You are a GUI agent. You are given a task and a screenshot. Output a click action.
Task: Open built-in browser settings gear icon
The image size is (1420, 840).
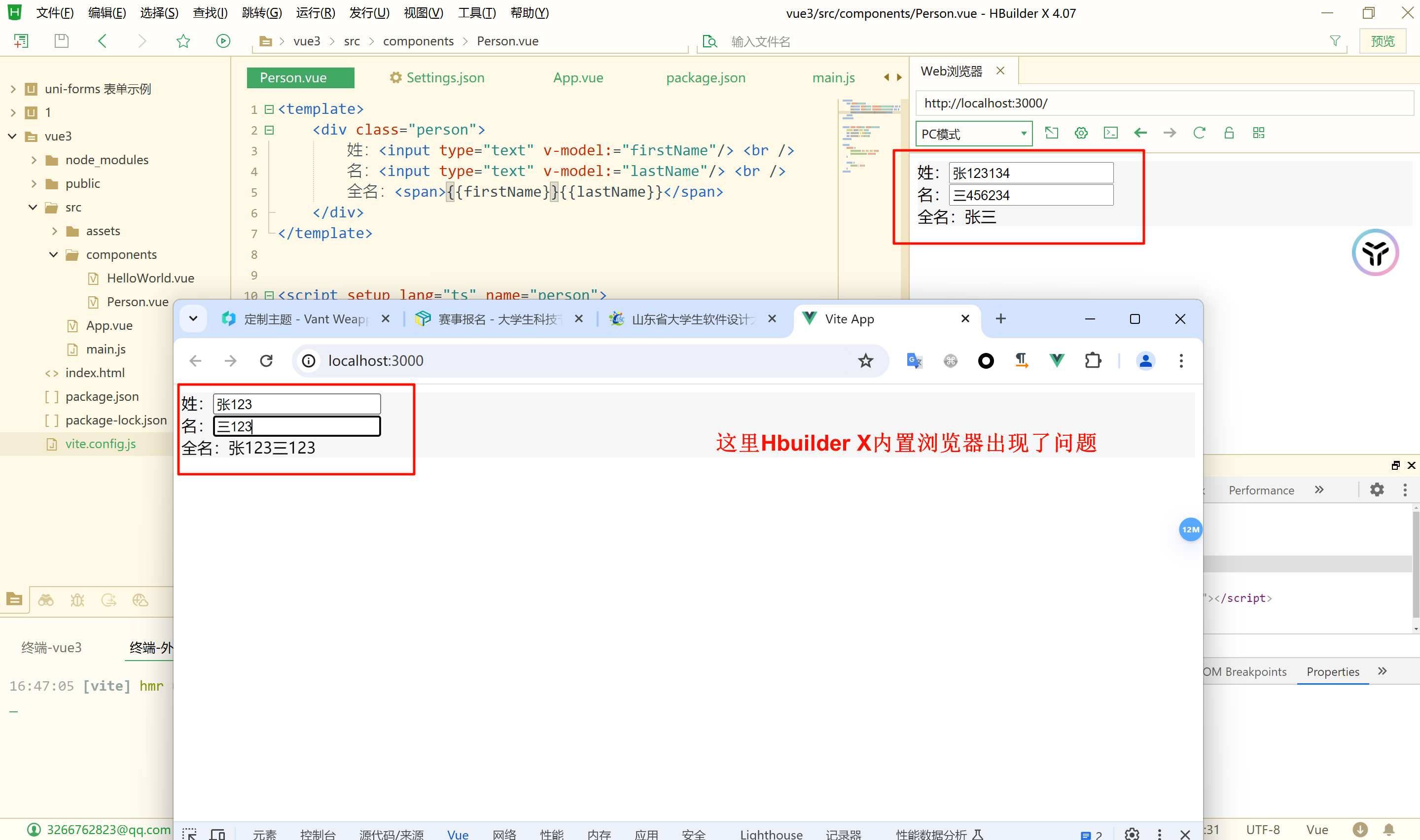click(x=1081, y=133)
